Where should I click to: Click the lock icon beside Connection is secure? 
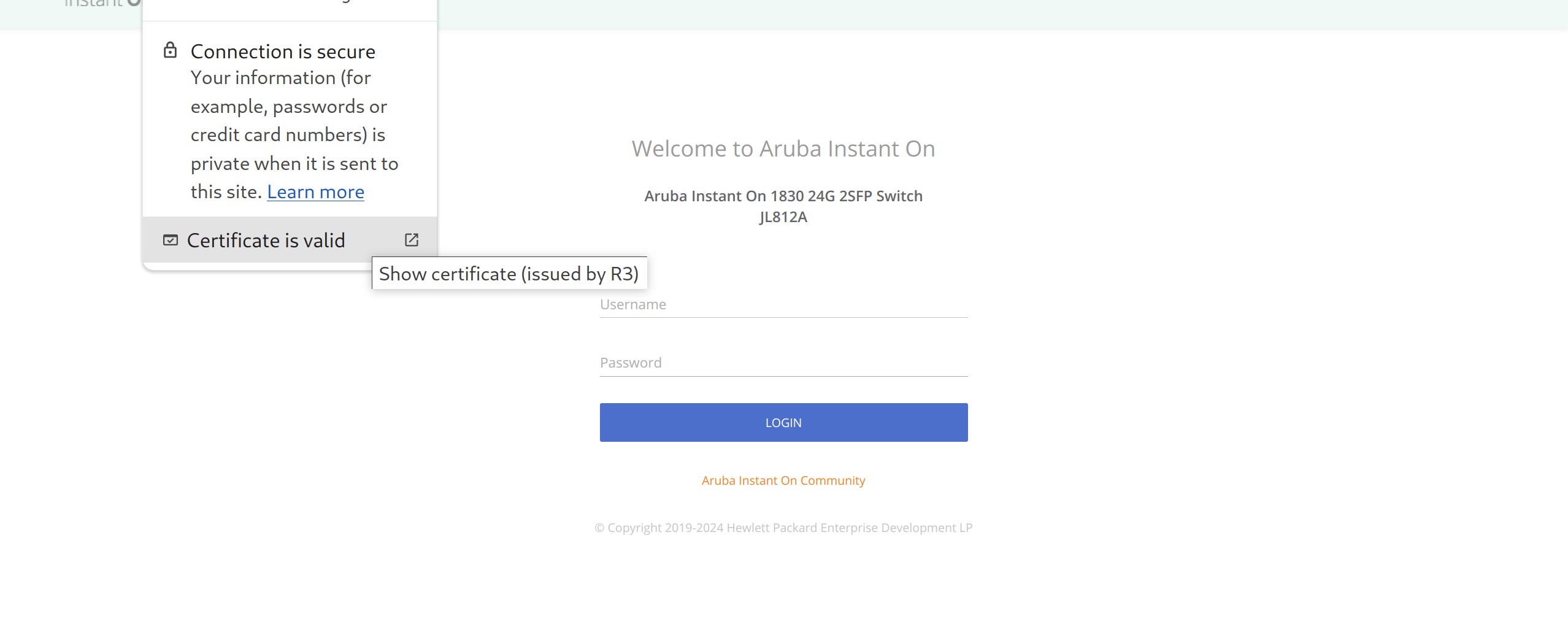coord(170,50)
